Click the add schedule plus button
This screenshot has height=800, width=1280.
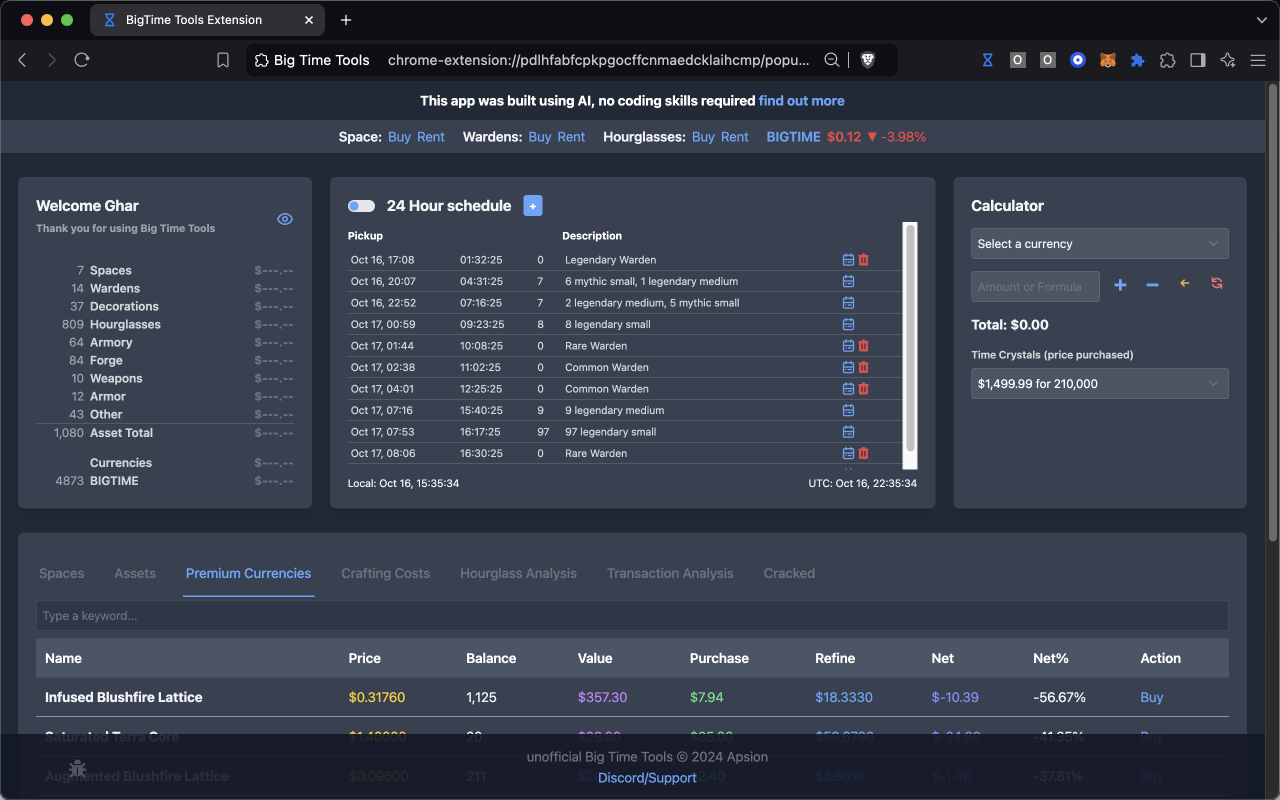[533, 205]
